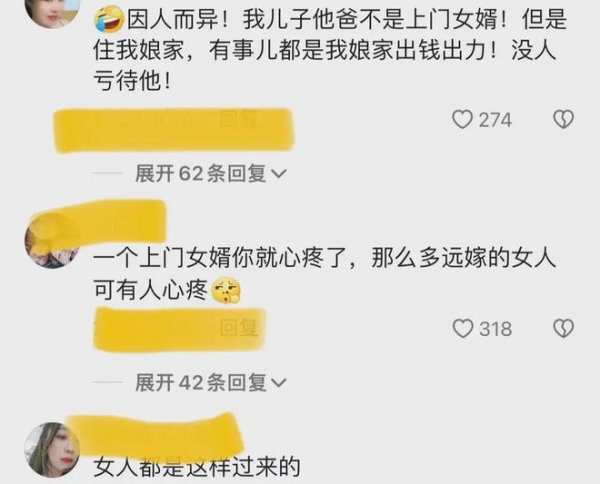Open the avatar beside the 一个上门女婿 comment
The width and height of the screenshot is (600, 484).
(x=52, y=241)
